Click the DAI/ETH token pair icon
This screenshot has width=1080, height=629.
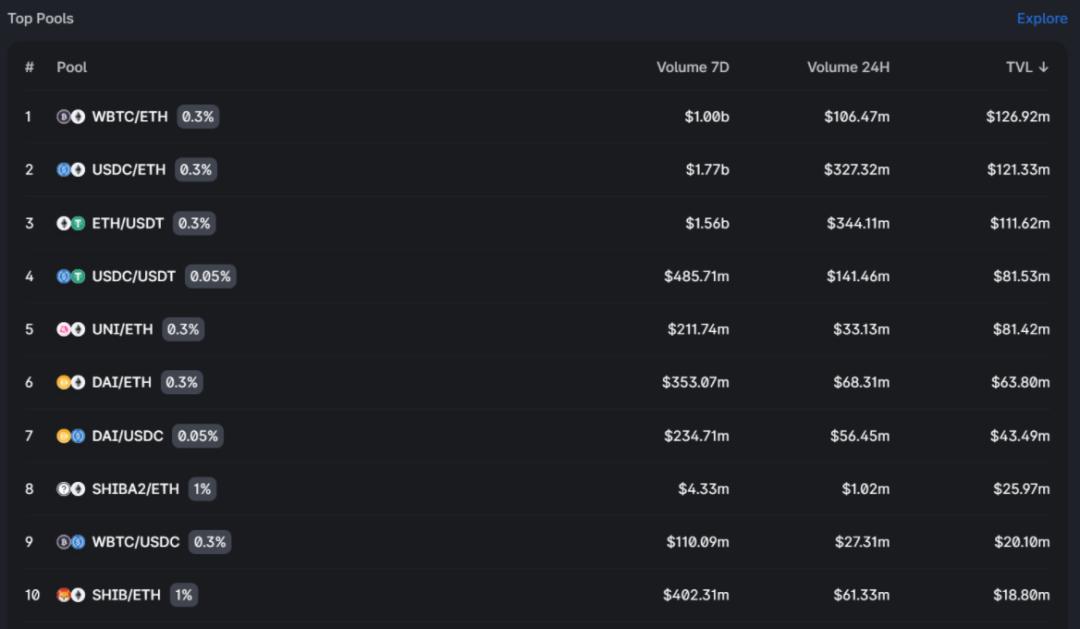point(70,382)
